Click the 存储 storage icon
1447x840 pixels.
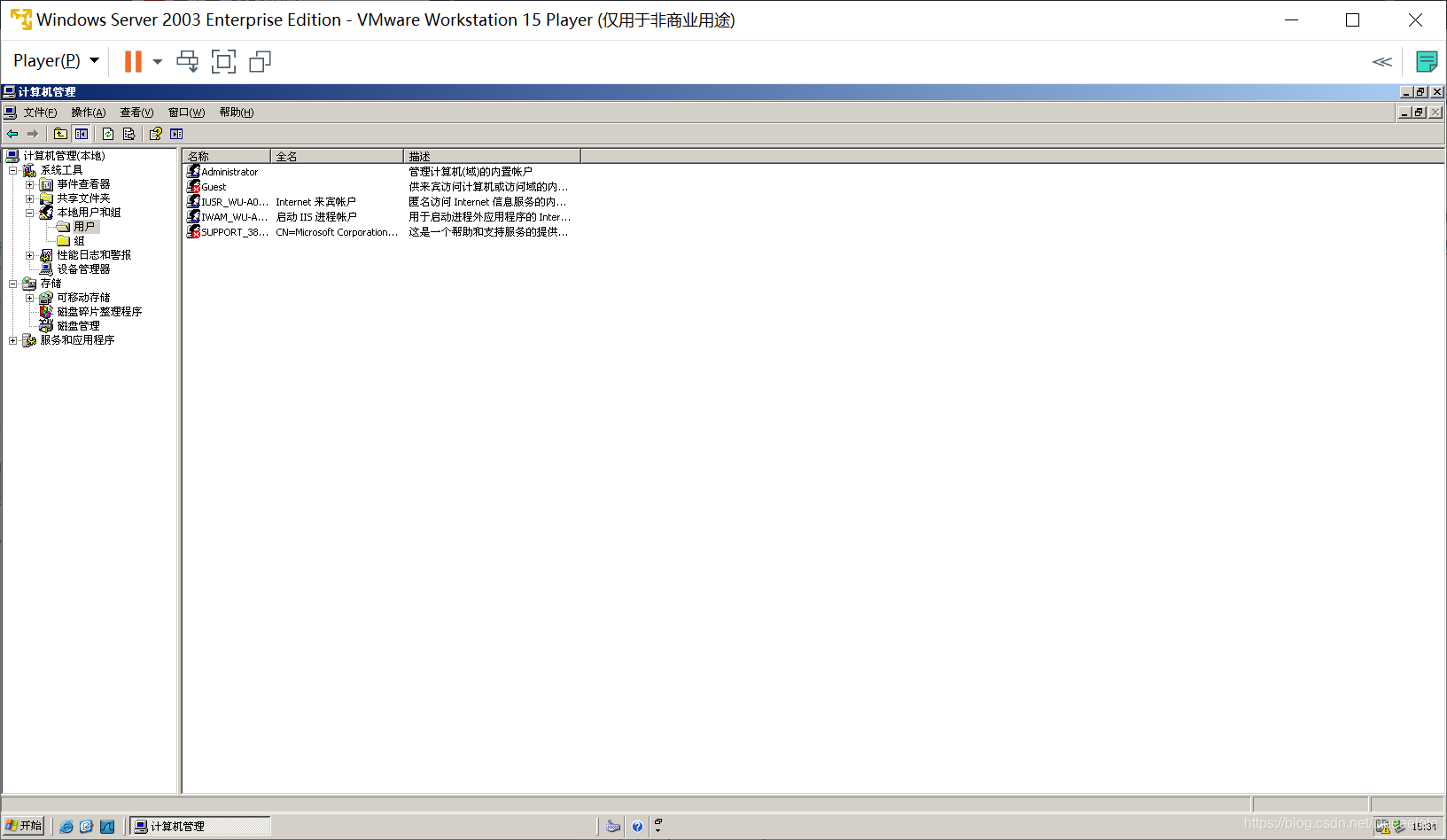(29, 284)
